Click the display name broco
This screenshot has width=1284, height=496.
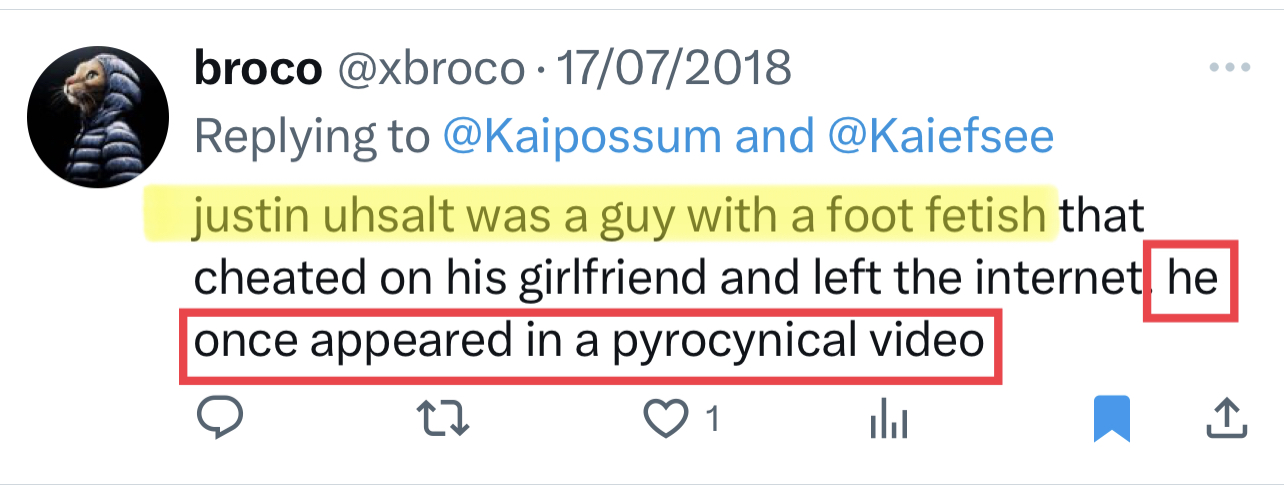click(258, 68)
